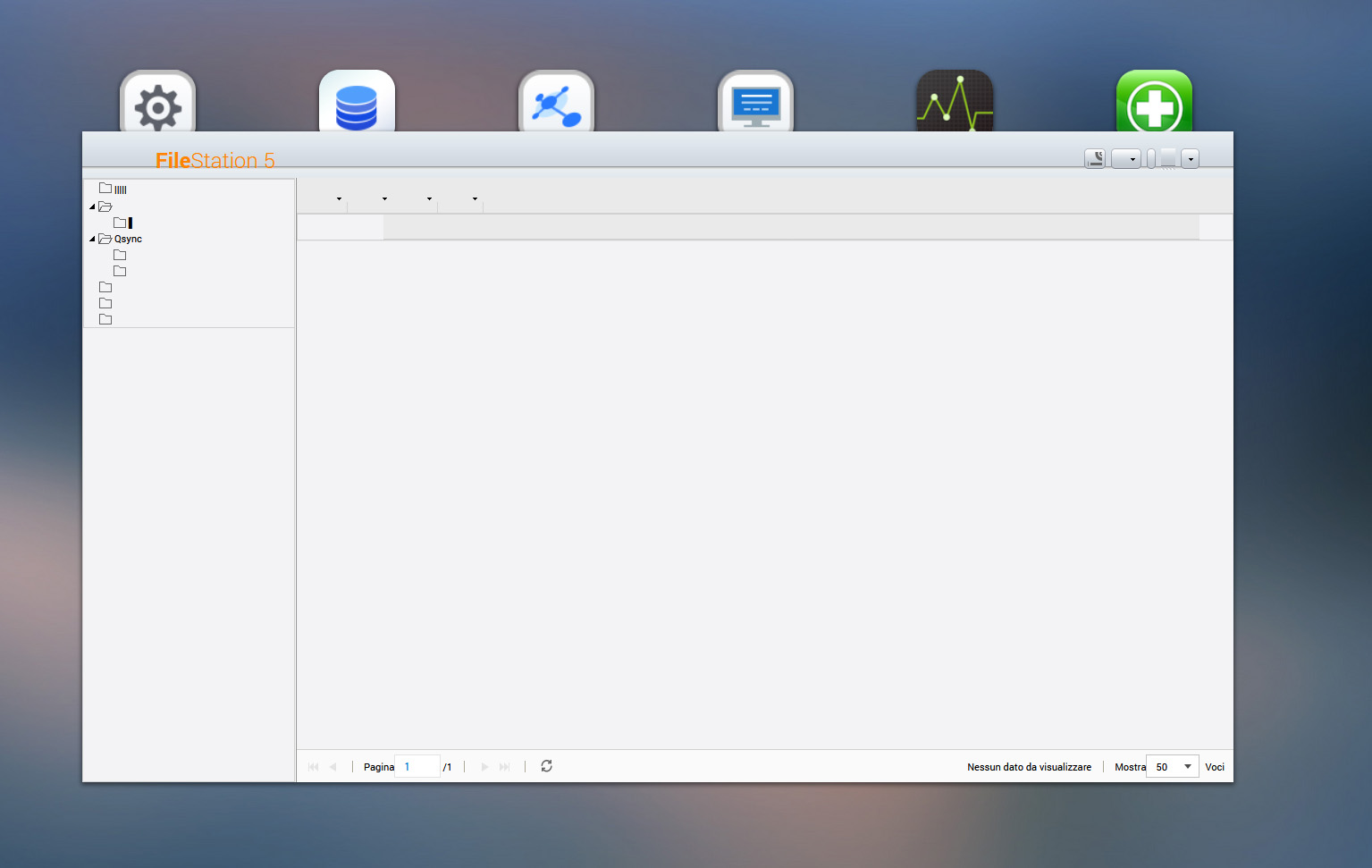
Task: Go to the next page arrow
Action: 484,766
